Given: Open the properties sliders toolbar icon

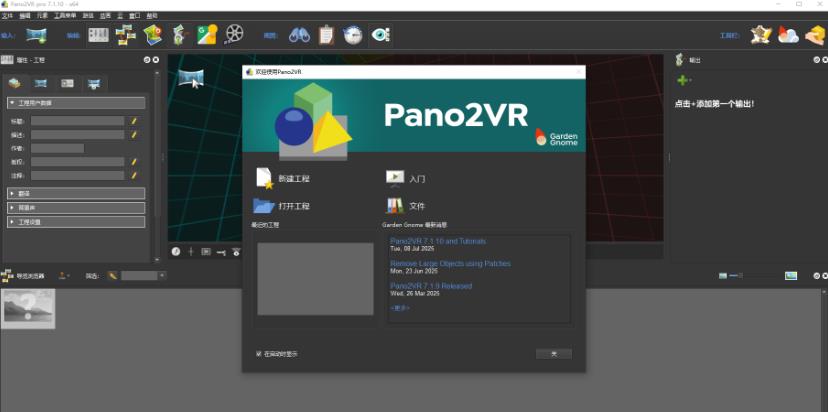Looking at the screenshot, I should pyautogui.click(x=98, y=35).
